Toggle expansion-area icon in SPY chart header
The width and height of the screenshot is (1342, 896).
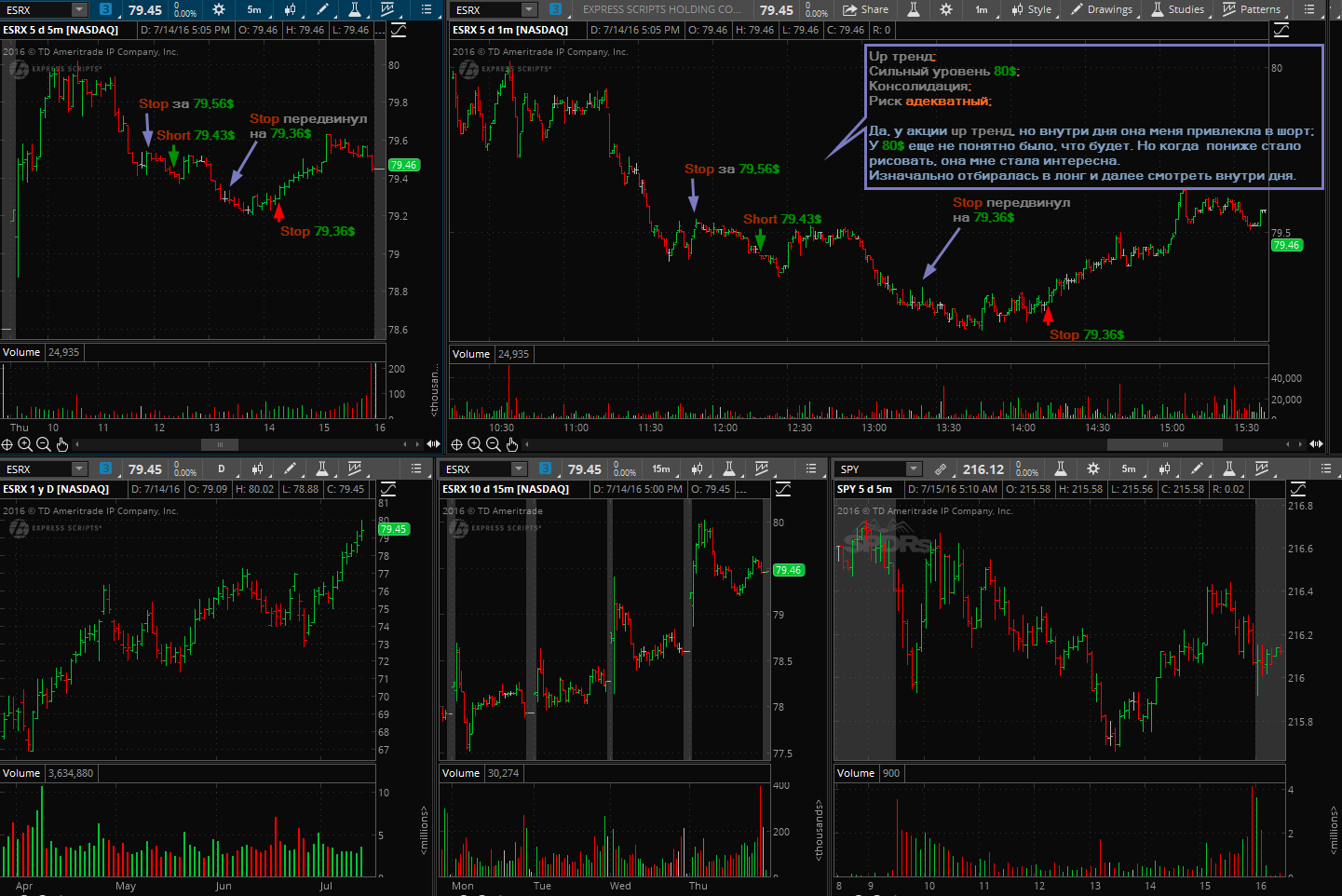(x=1298, y=489)
